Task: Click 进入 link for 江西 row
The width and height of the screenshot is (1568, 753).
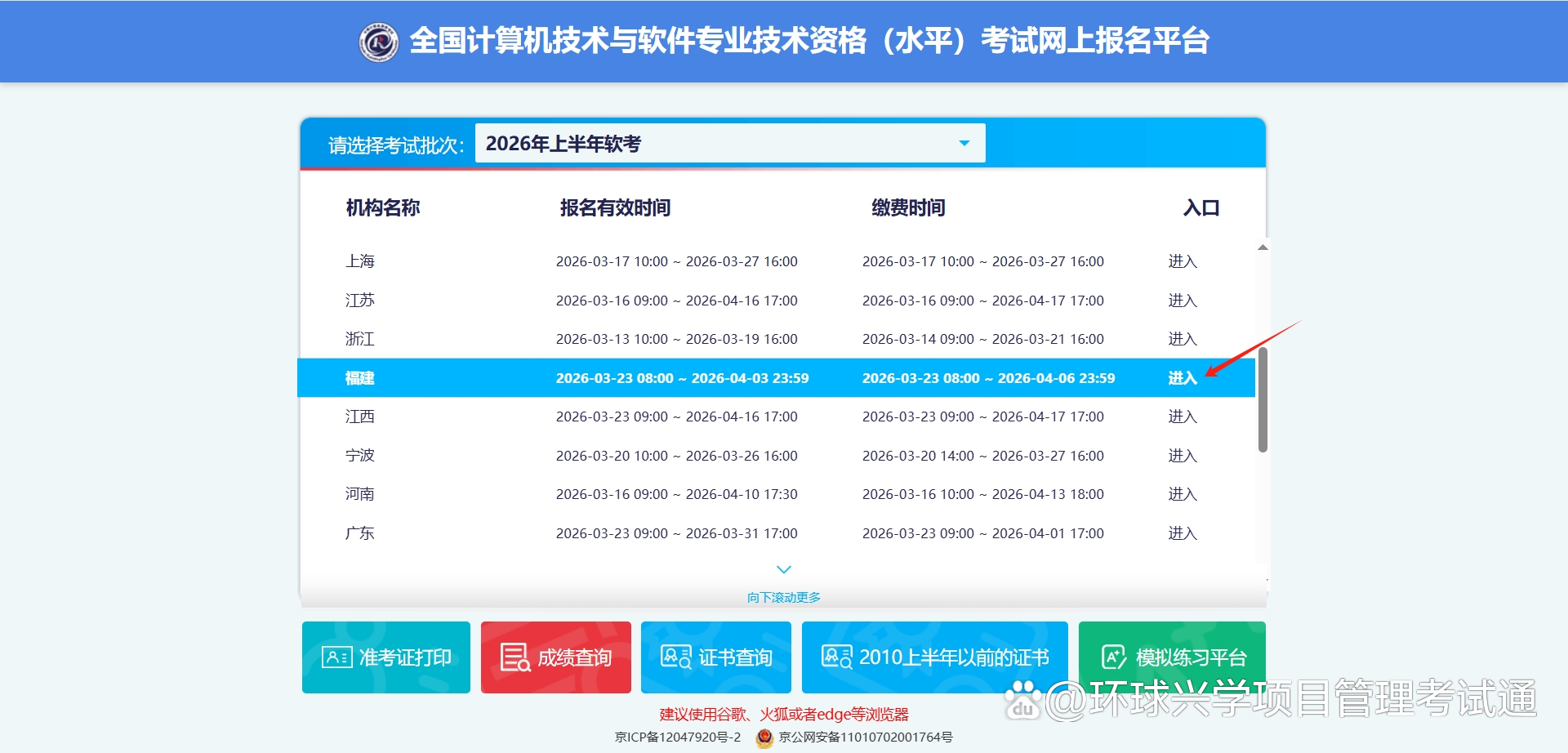Action: 1182,417
